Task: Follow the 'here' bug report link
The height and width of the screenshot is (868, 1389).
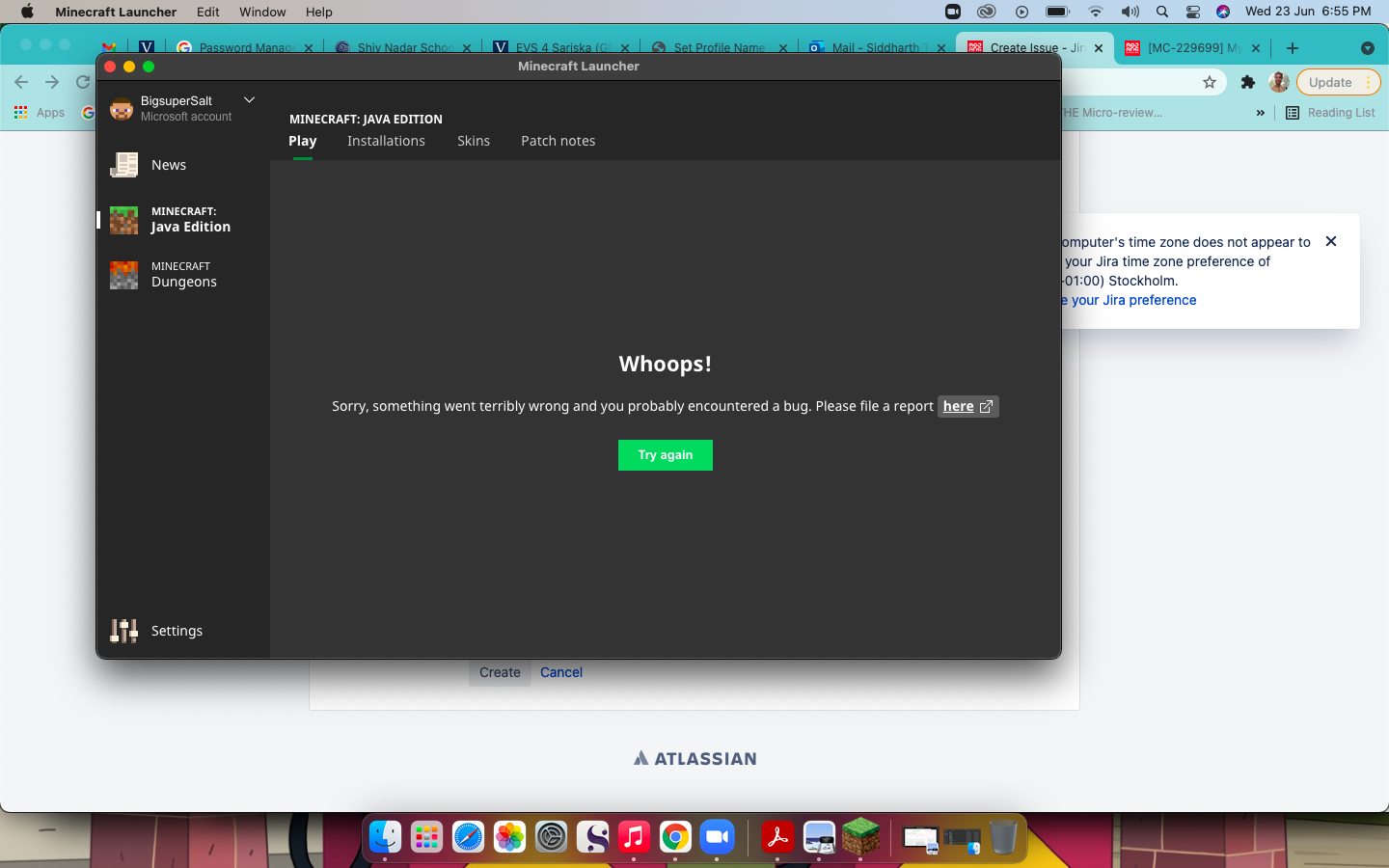Action: pyautogui.click(x=968, y=406)
